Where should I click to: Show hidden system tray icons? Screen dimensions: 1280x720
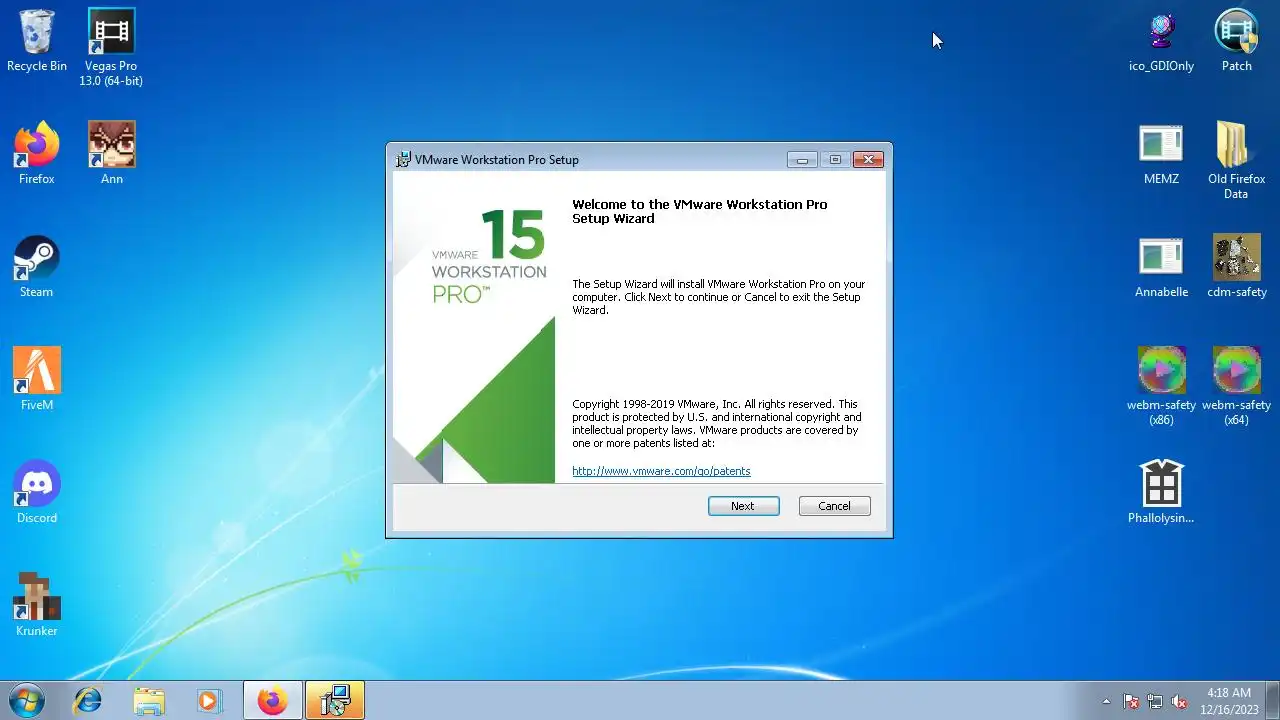[1106, 701]
